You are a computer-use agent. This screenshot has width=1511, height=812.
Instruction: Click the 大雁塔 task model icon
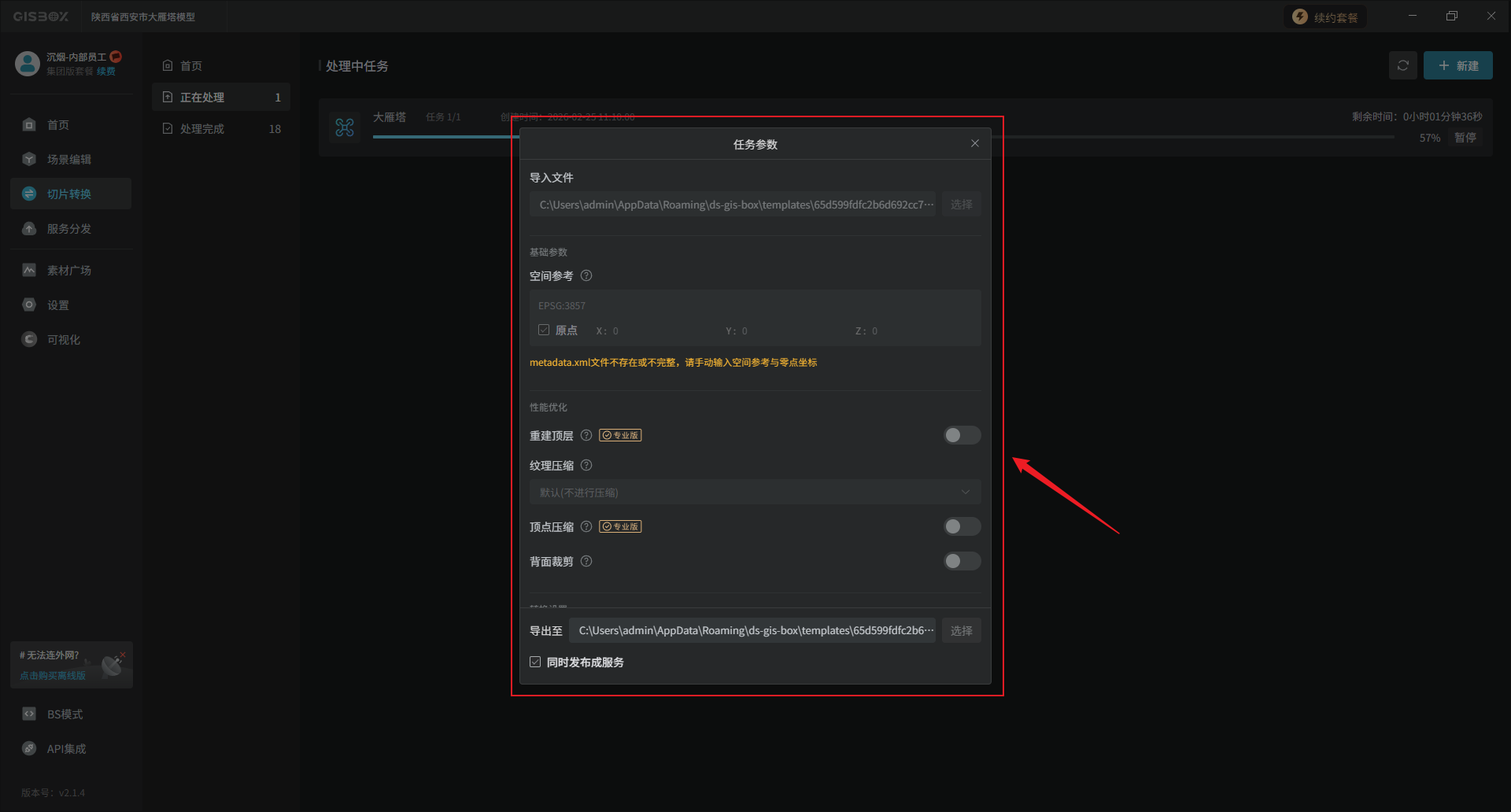pyautogui.click(x=345, y=127)
